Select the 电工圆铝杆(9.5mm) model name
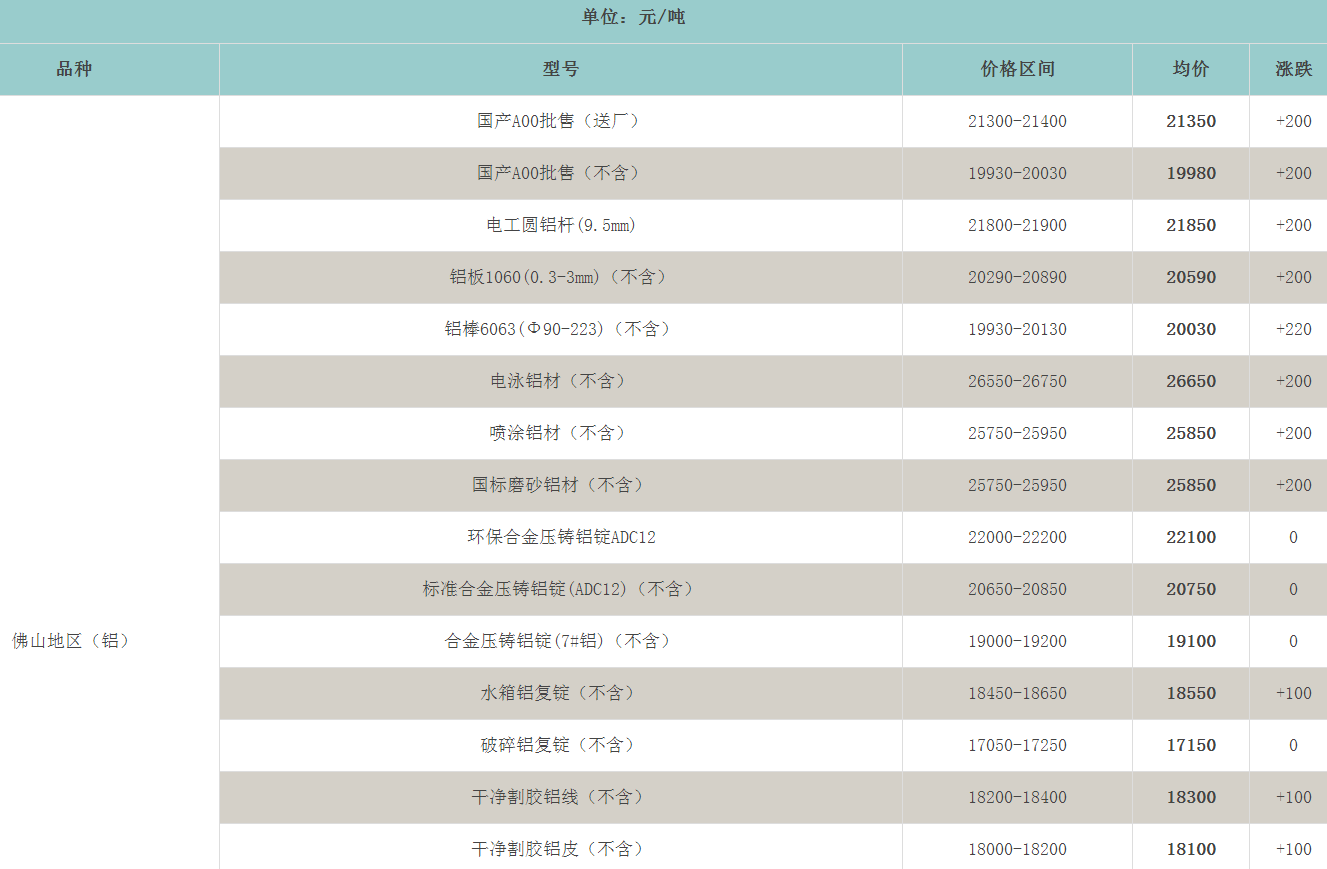 560,225
